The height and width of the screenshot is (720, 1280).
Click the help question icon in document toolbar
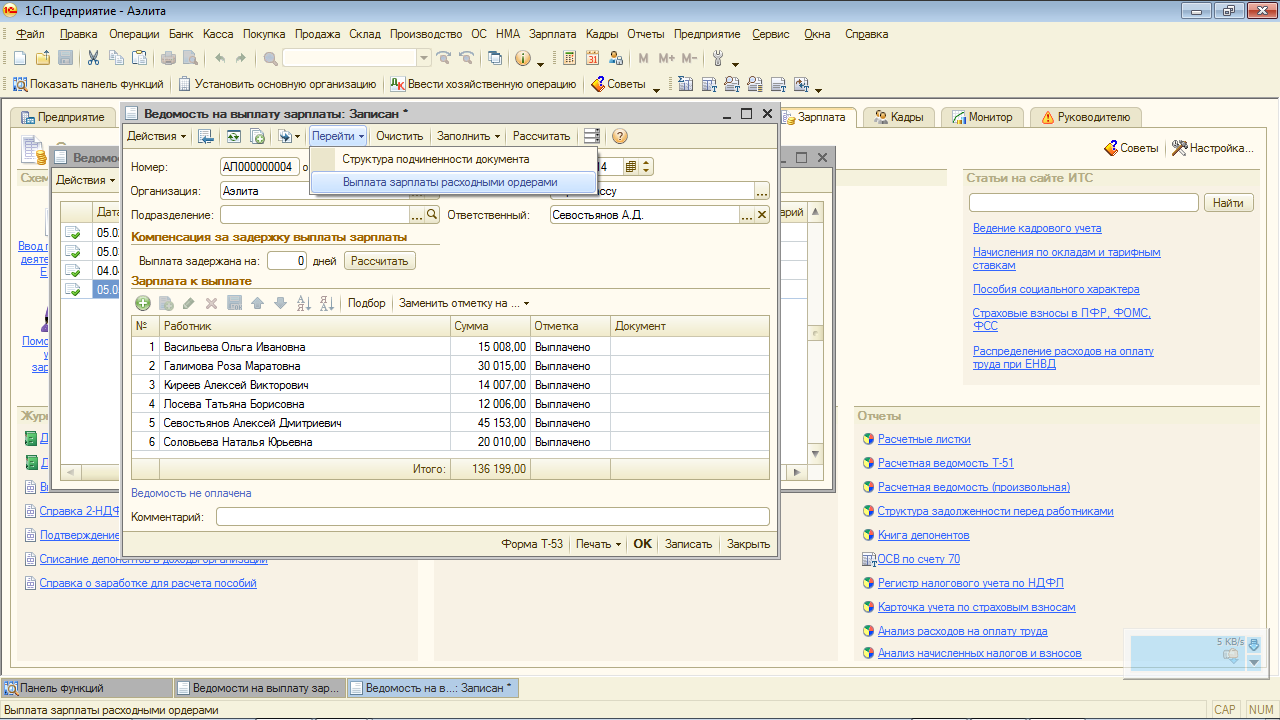(x=620, y=136)
